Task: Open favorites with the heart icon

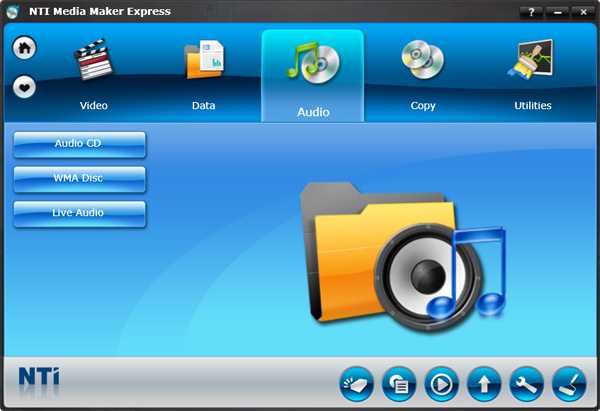Action: tap(24, 87)
